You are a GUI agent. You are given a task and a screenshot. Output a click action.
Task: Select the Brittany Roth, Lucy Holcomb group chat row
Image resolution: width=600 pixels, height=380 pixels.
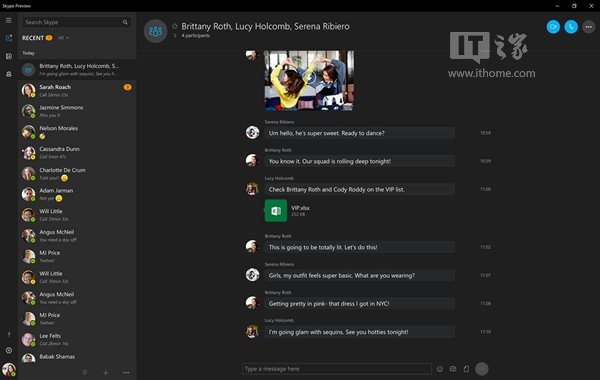(x=77, y=70)
